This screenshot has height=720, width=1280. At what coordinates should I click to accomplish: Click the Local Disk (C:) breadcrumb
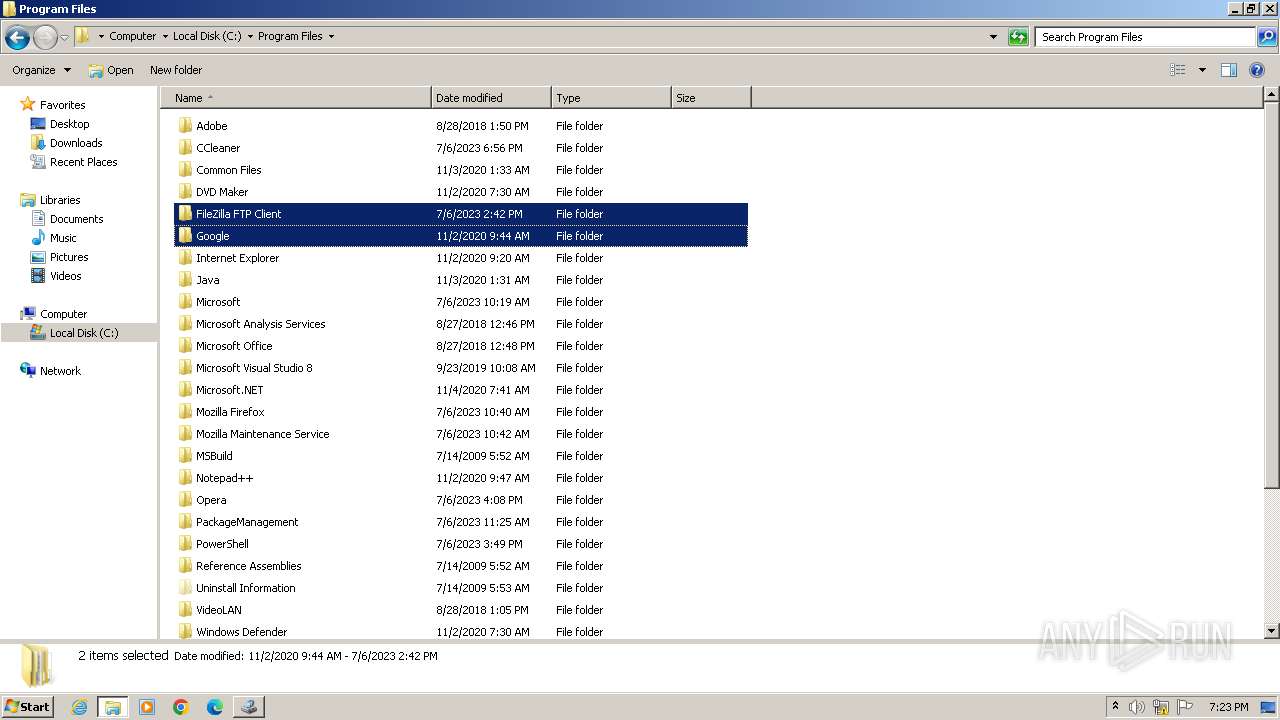click(x=207, y=36)
